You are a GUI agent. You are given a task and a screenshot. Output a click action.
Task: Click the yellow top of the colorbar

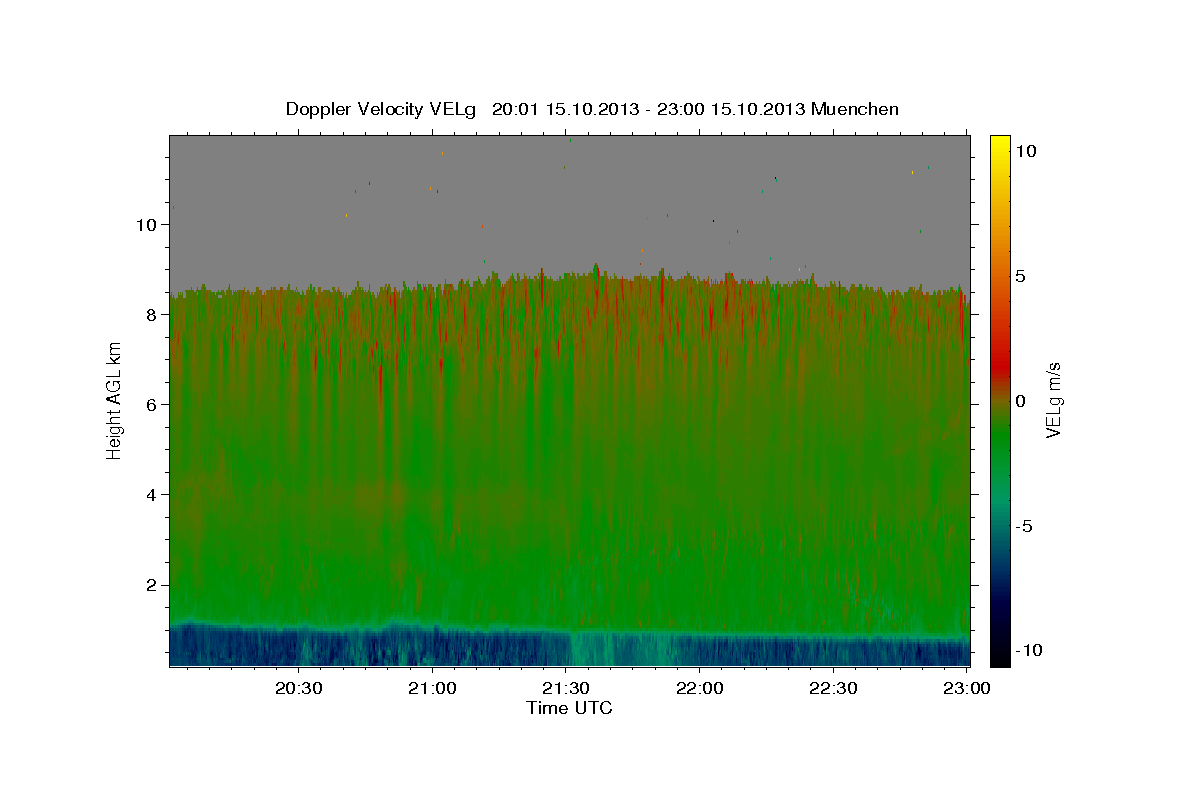click(1000, 145)
